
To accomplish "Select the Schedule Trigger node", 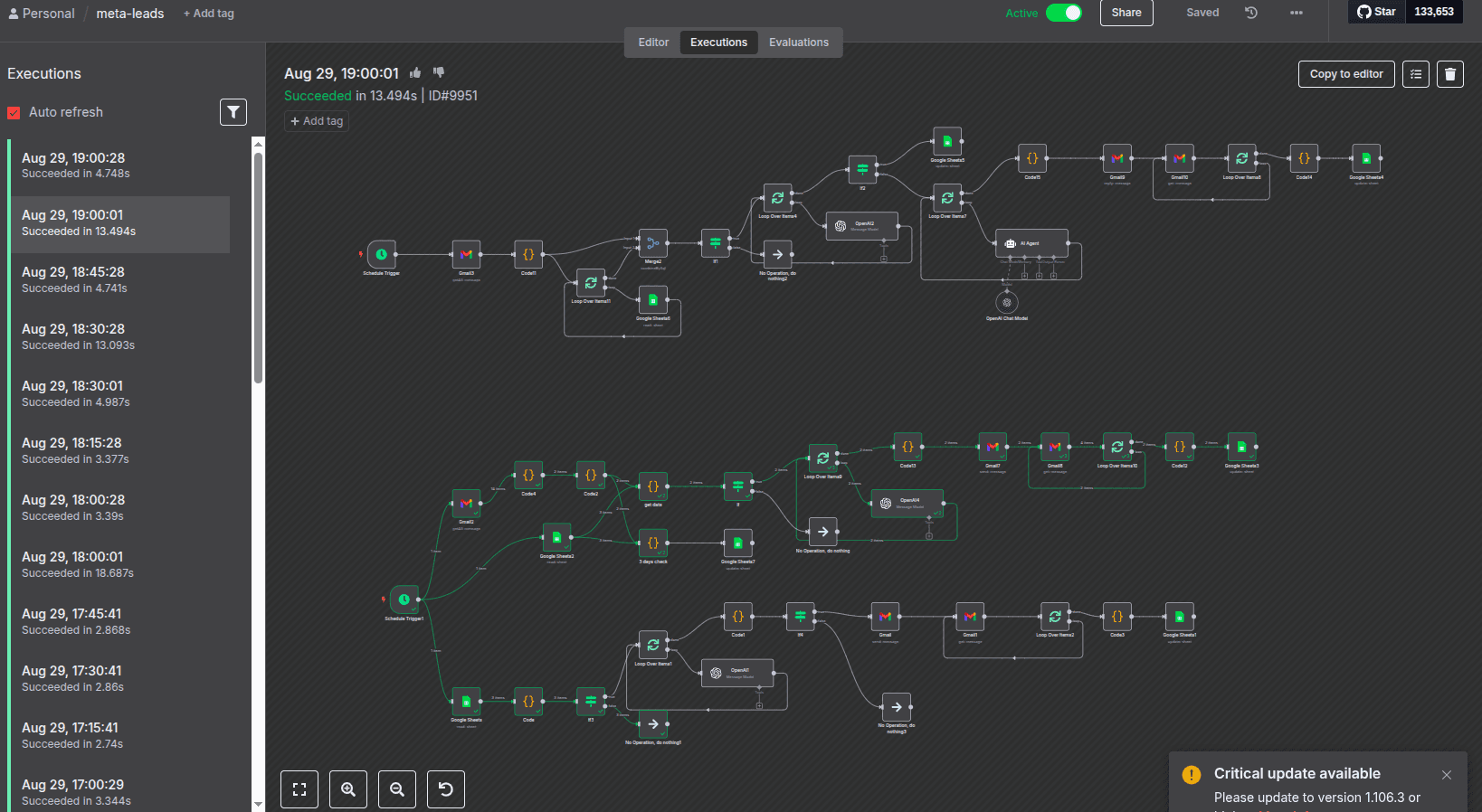I will click(x=381, y=254).
